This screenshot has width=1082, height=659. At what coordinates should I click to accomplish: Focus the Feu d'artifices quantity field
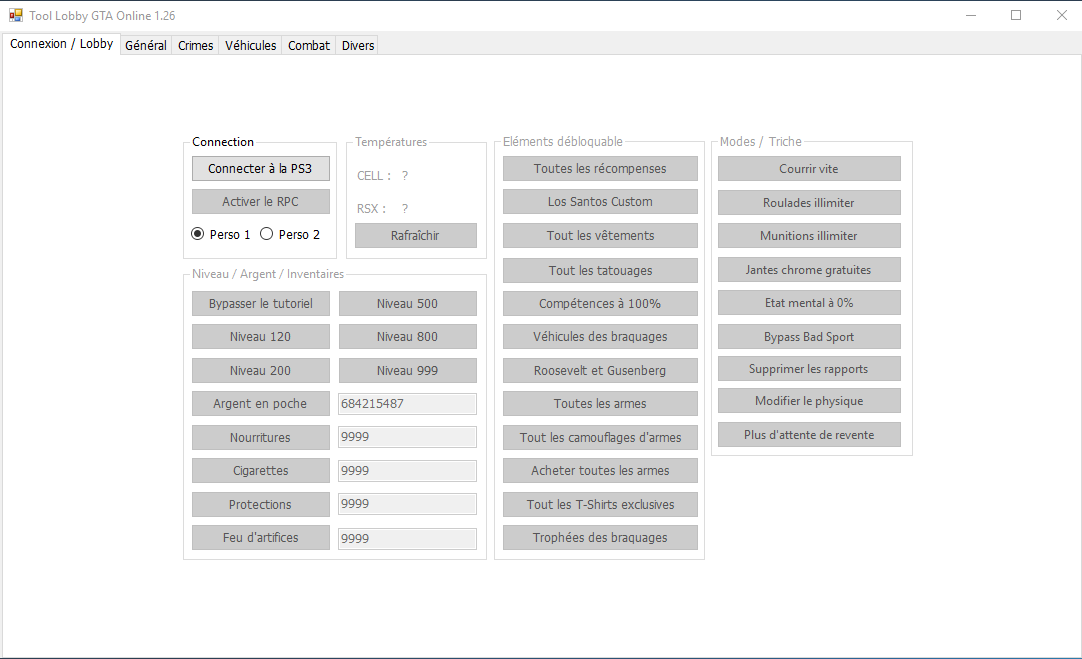[x=407, y=538]
